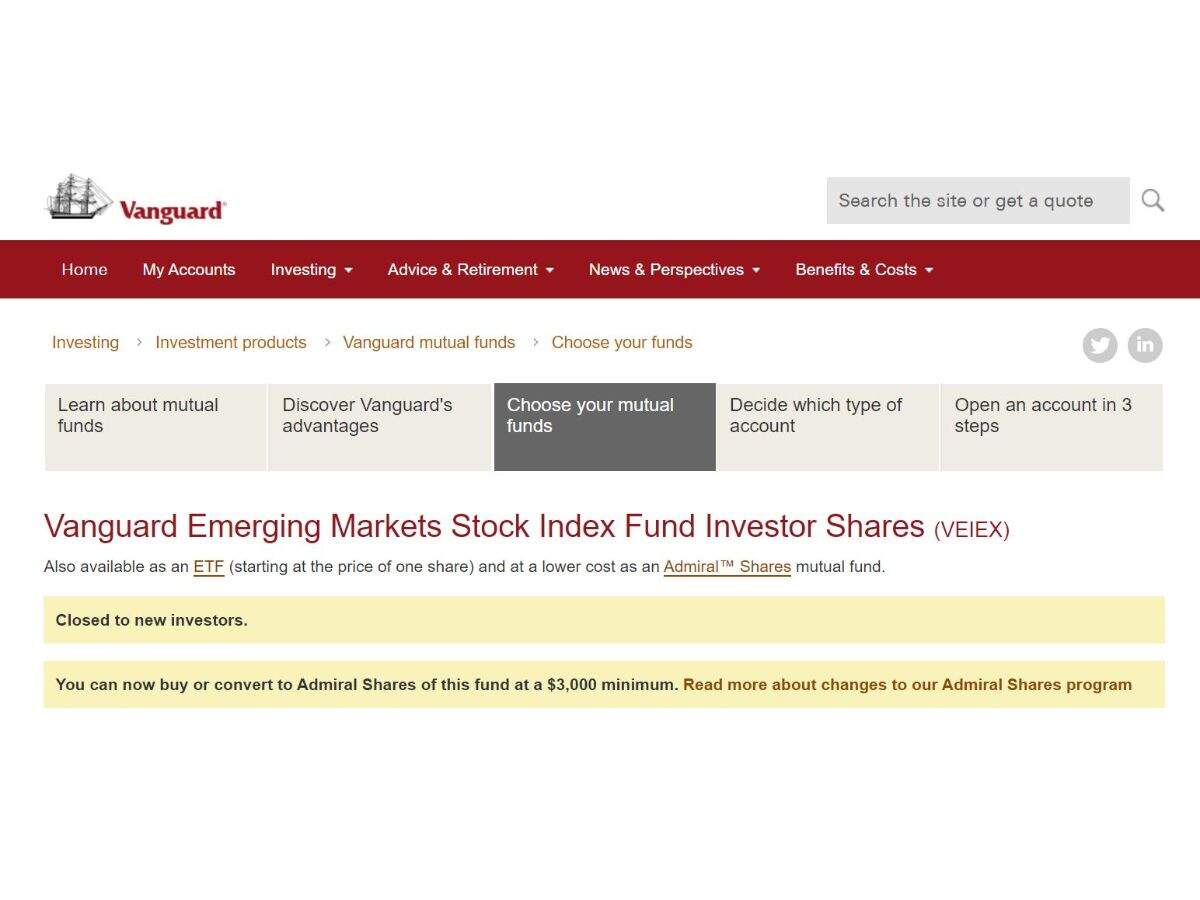1200x900 pixels.
Task: Switch to Discover Vanguard's advantages tab
Action: [380, 427]
